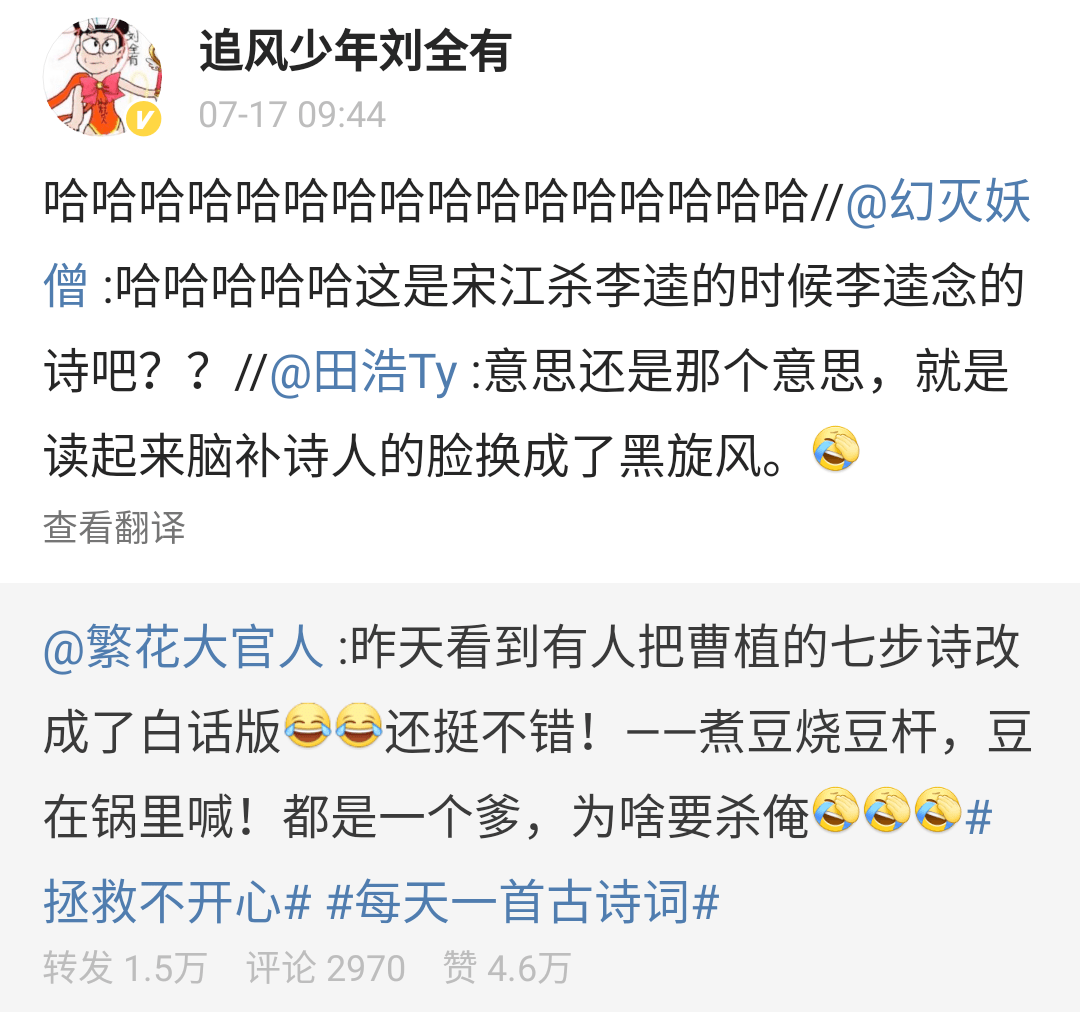Tap second laughing emoji before 还挺不错
This screenshot has width=1080, height=1012.
pyautogui.click(x=359, y=725)
